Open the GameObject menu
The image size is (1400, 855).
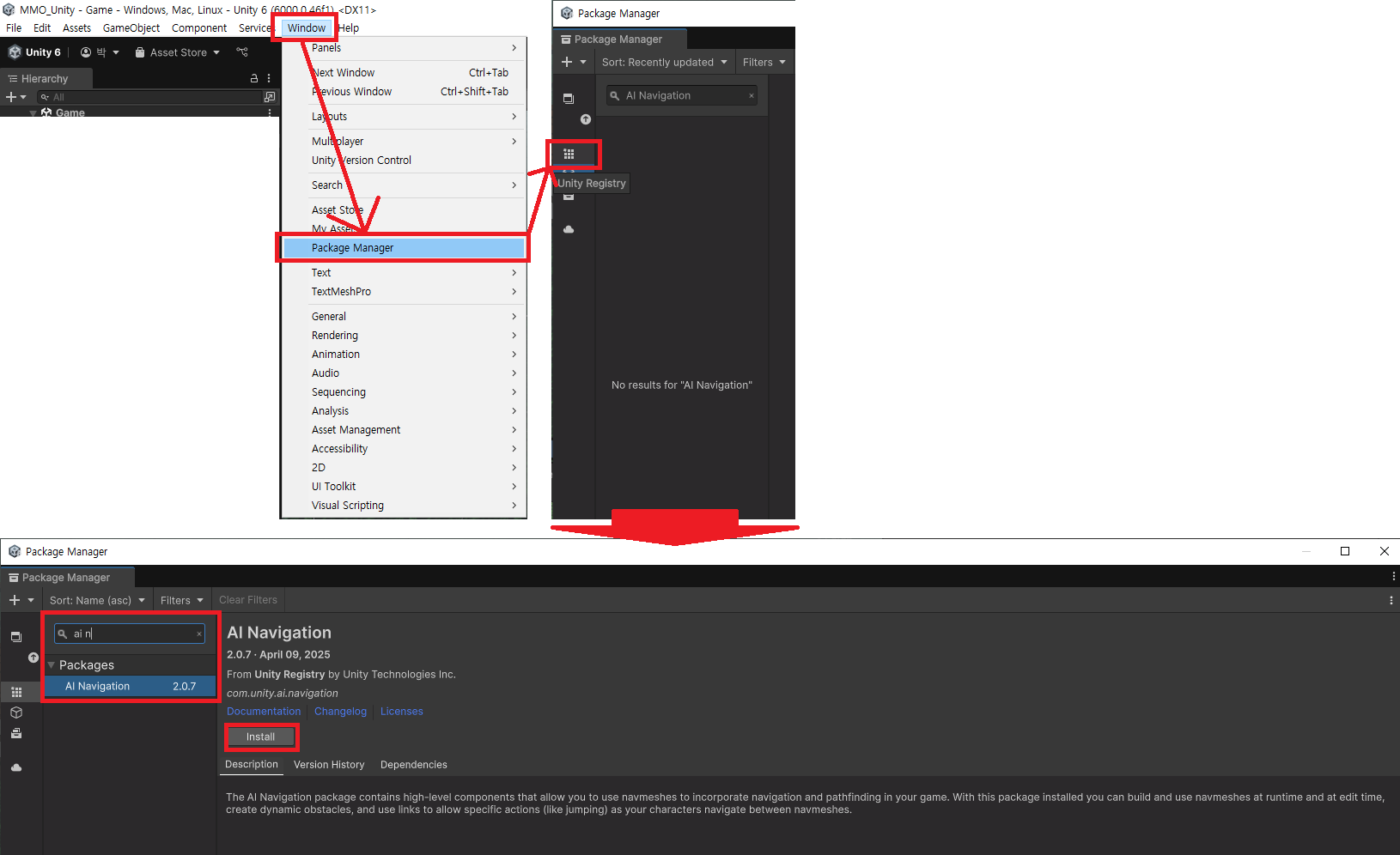(131, 27)
